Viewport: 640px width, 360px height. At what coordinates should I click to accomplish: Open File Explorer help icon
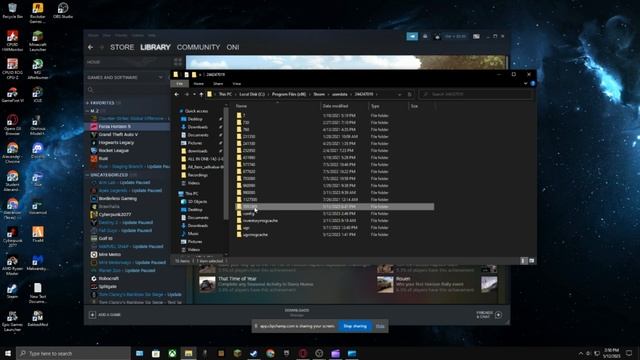[x=533, y=84]
